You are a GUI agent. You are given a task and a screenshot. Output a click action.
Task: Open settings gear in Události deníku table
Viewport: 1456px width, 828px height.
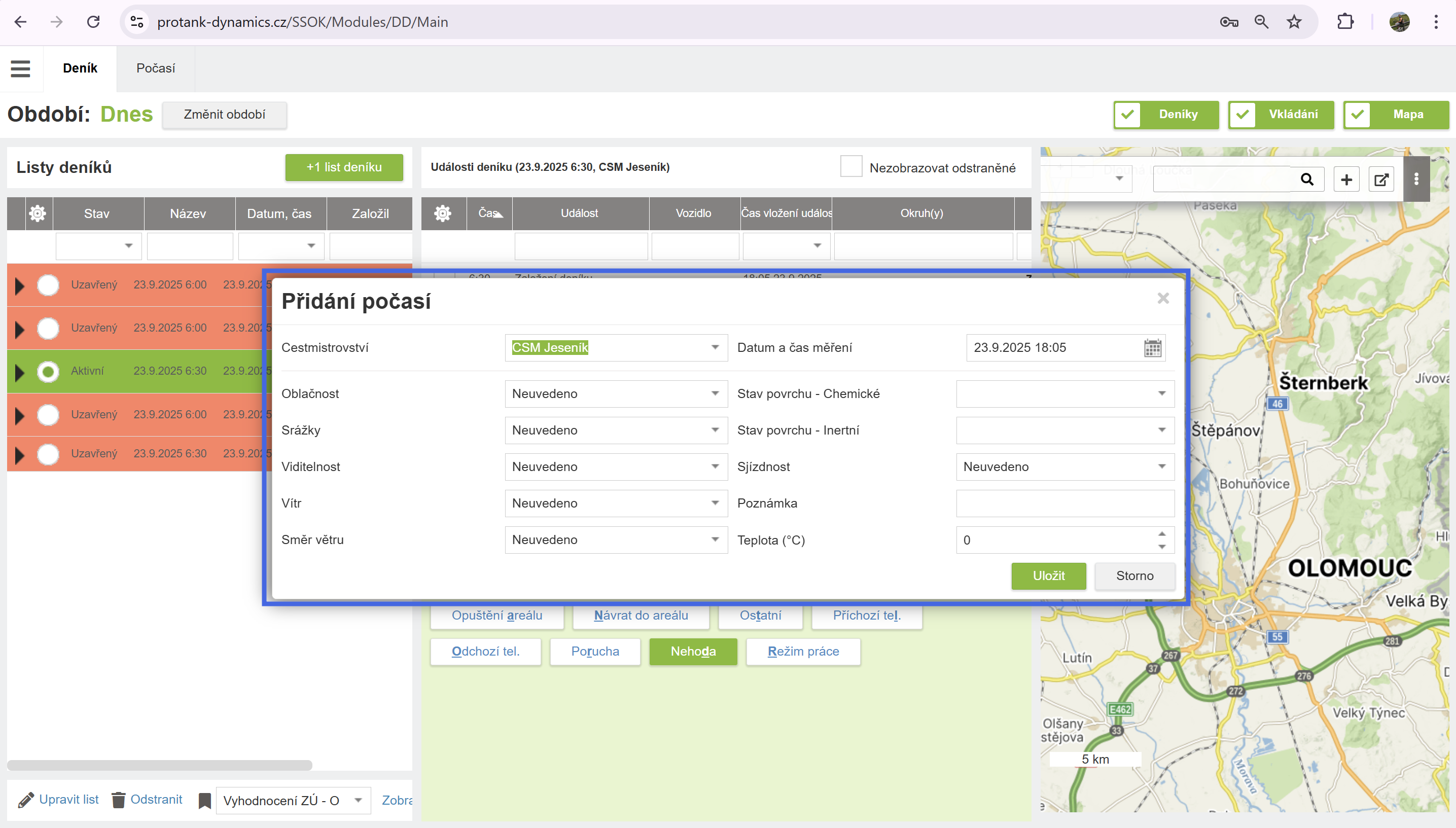tap(443, 214)
